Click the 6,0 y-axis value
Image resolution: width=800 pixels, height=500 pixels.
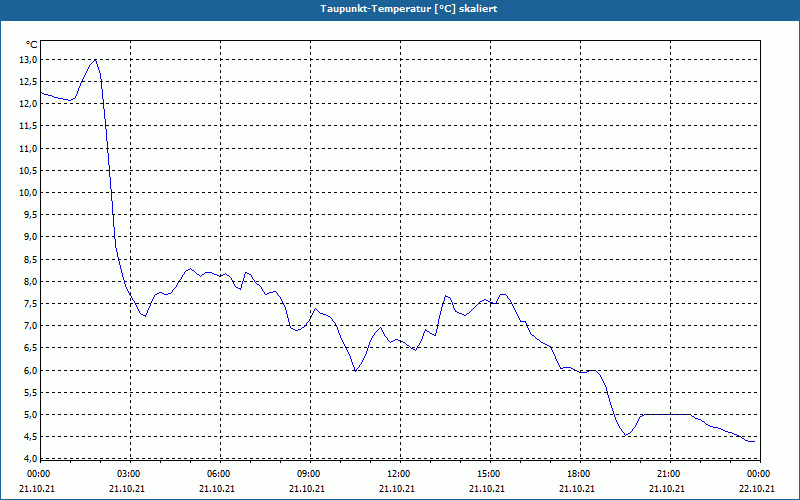[x=31, y=370]
